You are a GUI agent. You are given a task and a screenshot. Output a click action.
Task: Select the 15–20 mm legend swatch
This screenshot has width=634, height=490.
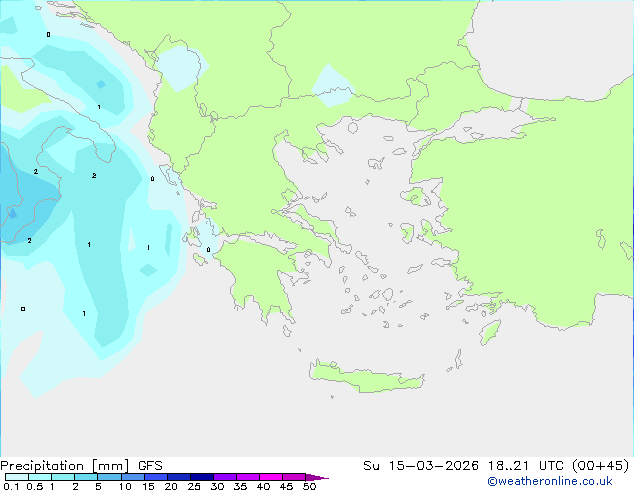155,477
